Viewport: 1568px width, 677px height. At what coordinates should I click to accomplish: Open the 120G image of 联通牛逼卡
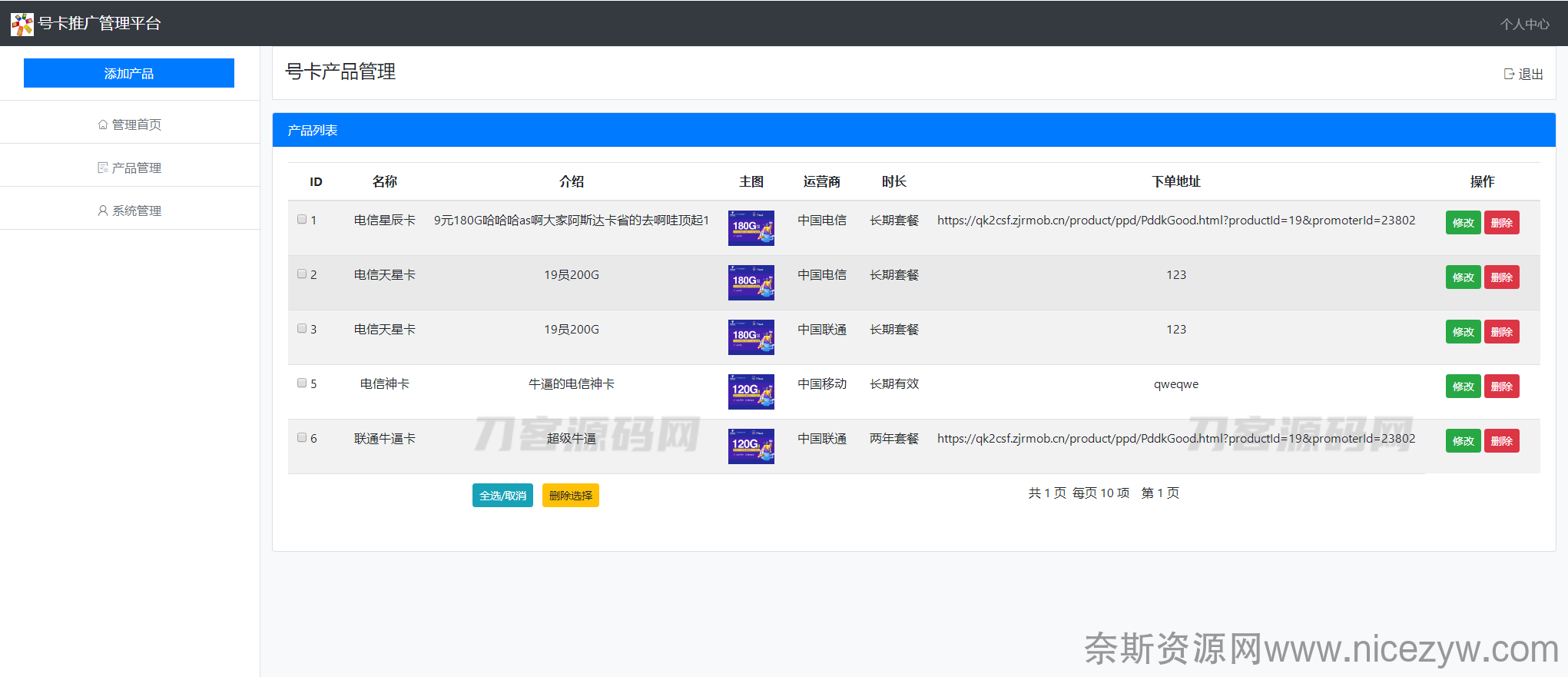click(x=751, y=446)
